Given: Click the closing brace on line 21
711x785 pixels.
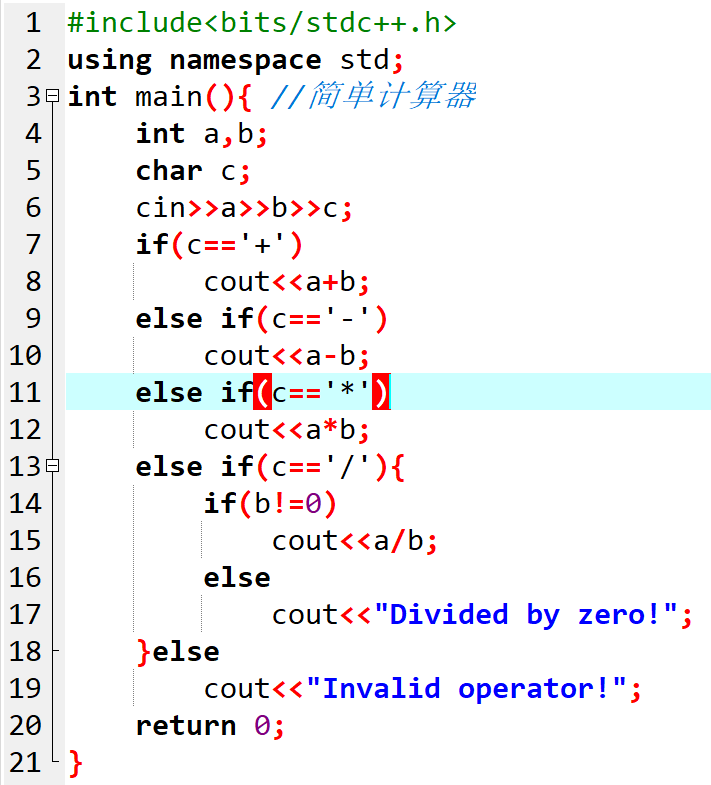Looking at the screenshot, I should (76, 763).
